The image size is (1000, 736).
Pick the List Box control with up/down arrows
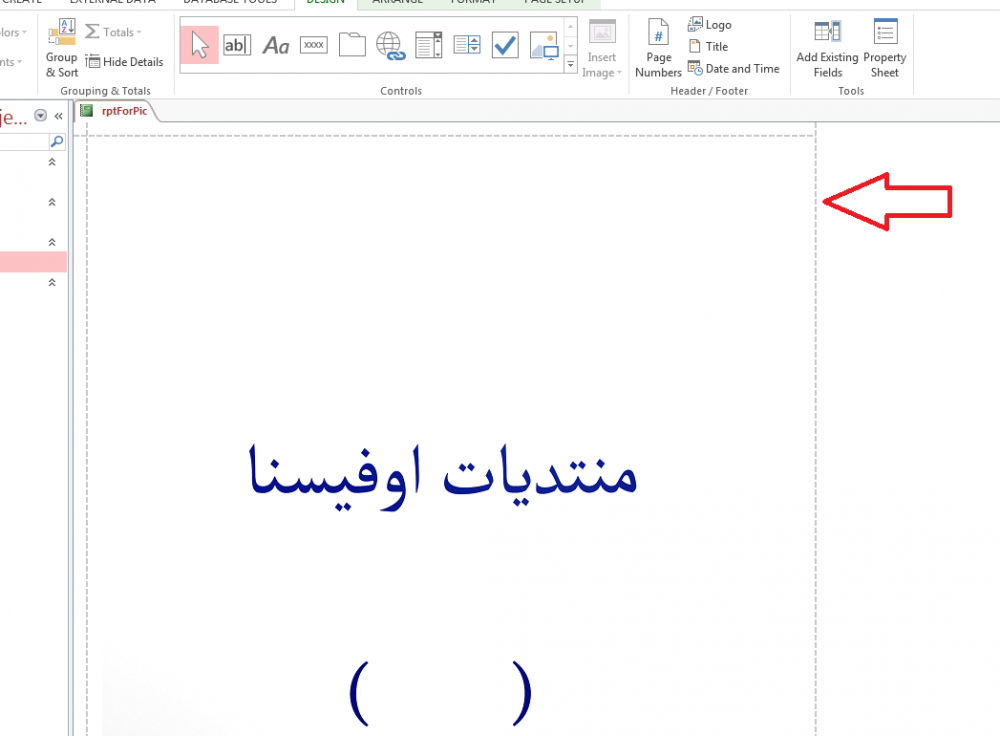467,45
